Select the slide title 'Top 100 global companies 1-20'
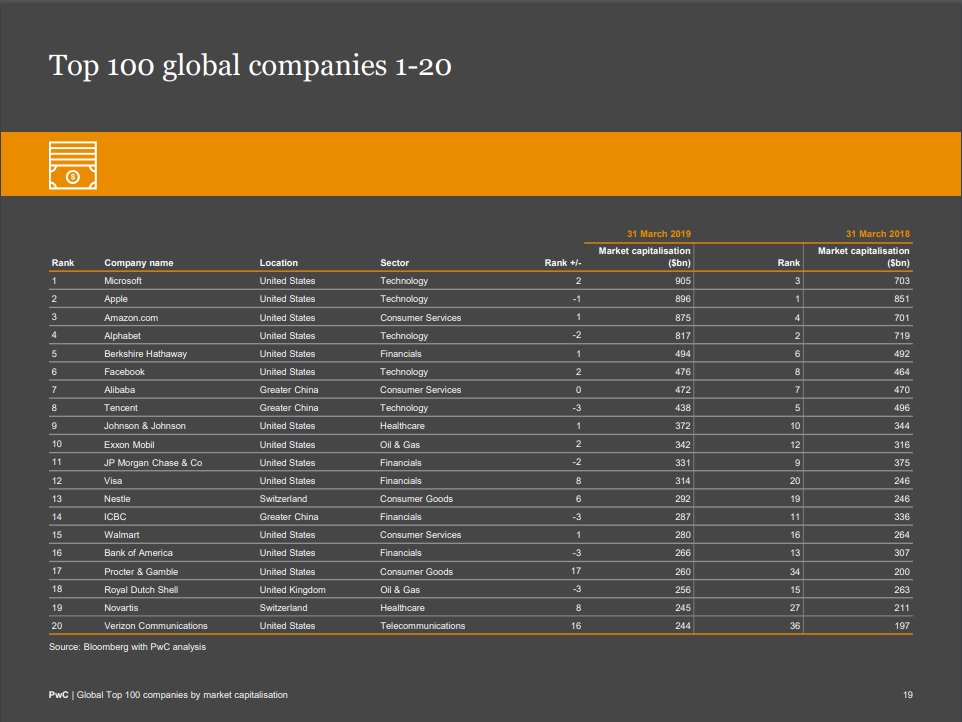The width and height of the screenshot is (962, 722). pyautogui.click(x=250, y=66)
